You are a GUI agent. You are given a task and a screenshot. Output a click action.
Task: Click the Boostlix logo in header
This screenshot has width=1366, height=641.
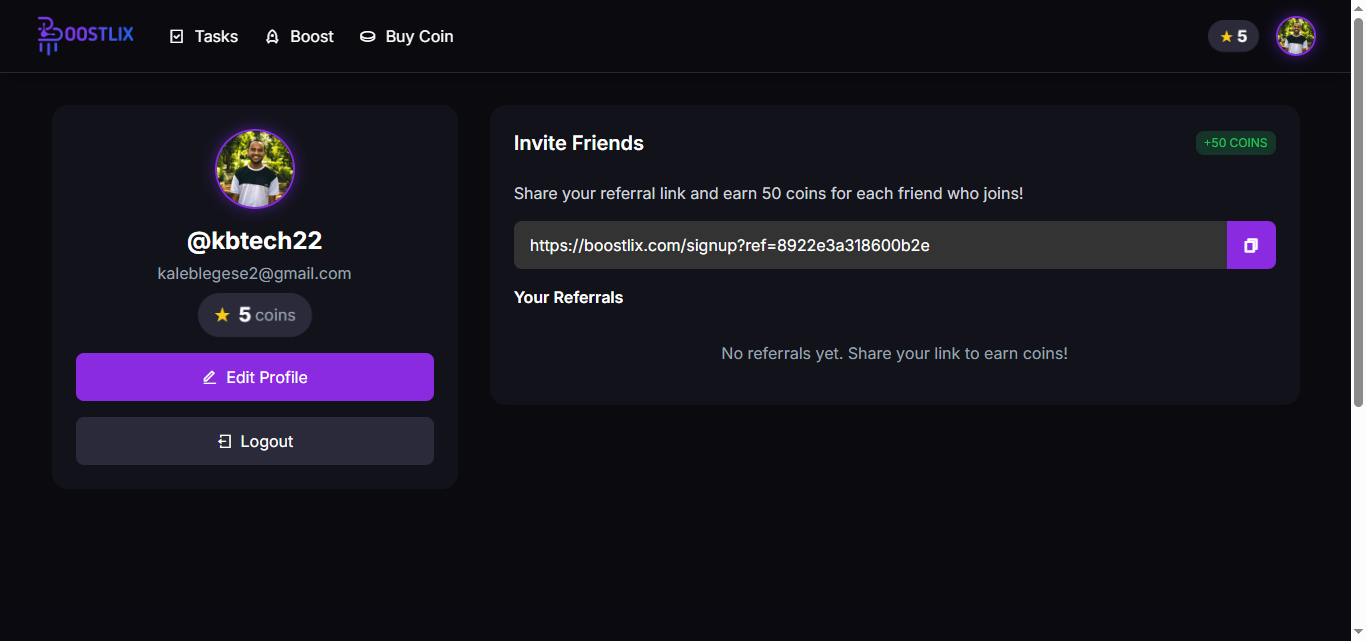pyautogui.click(x=85, y=36)
